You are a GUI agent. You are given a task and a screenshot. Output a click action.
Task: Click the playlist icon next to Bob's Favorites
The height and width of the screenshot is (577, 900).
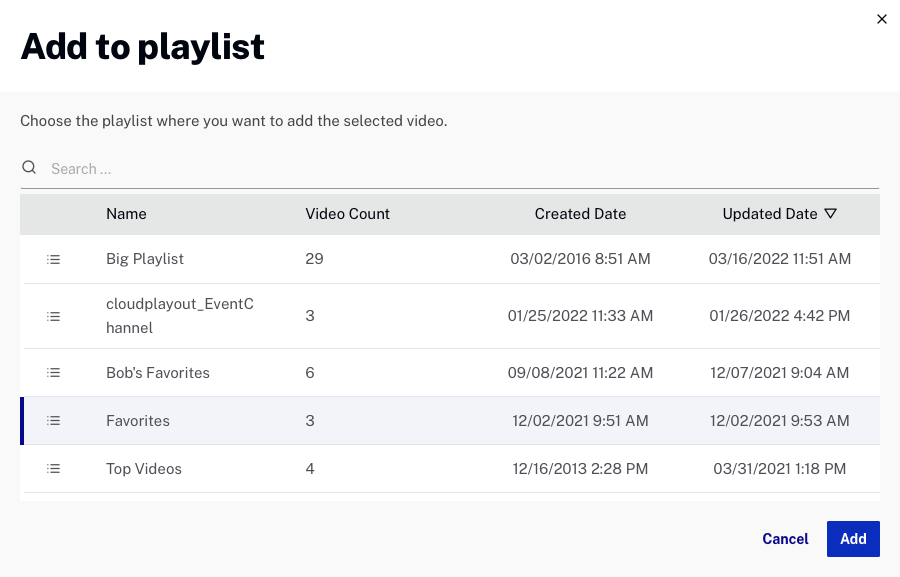(54, 373)
